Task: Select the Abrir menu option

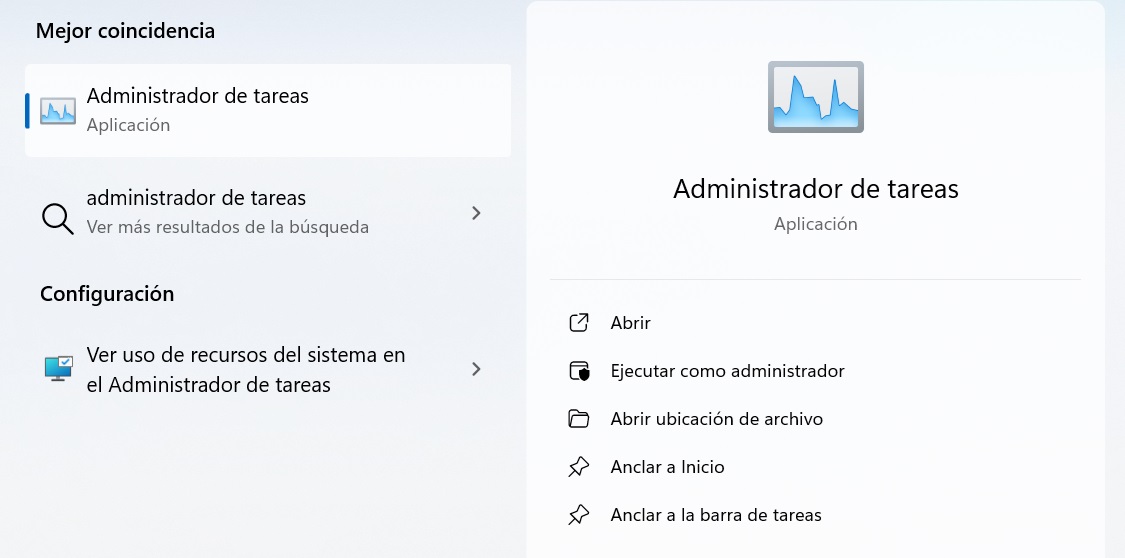Action: coord(630,323)
